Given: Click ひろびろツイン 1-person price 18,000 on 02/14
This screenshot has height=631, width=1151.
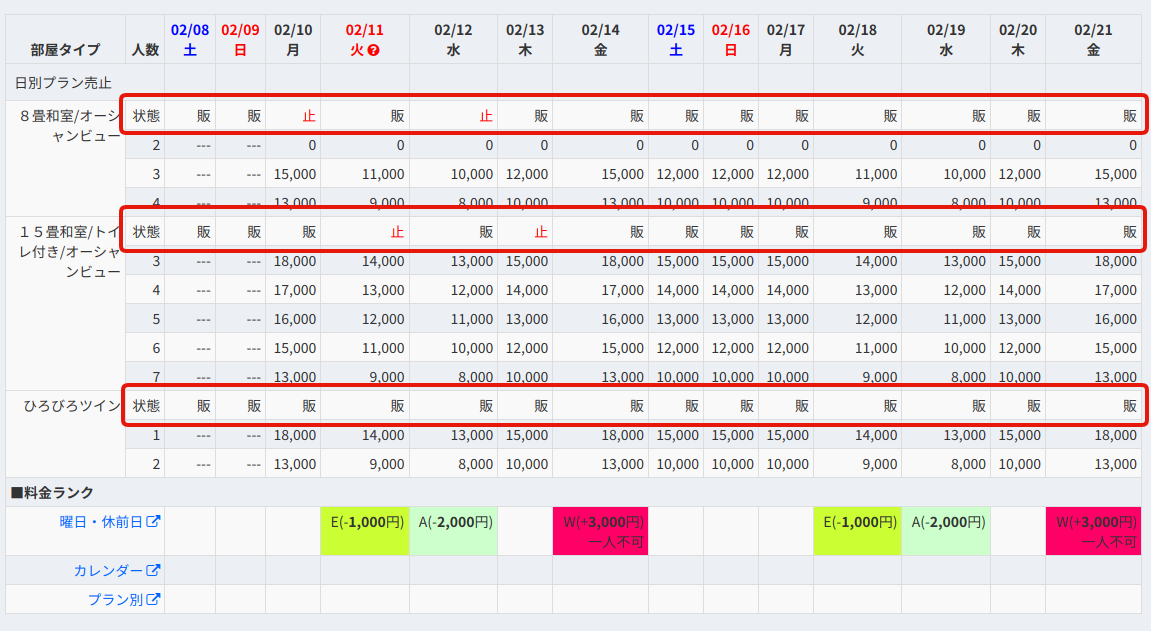Looking at the screenshot, I should click(x=622, y=435).
